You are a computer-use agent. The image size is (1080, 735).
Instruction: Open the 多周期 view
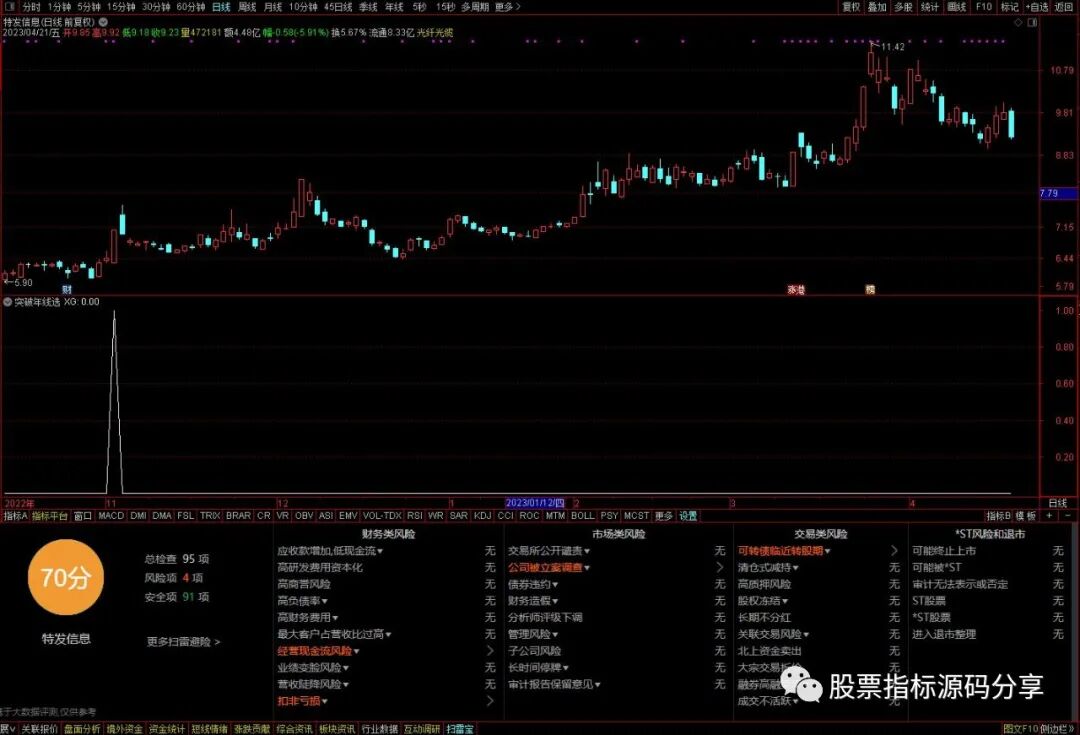[x=475, y=6]
